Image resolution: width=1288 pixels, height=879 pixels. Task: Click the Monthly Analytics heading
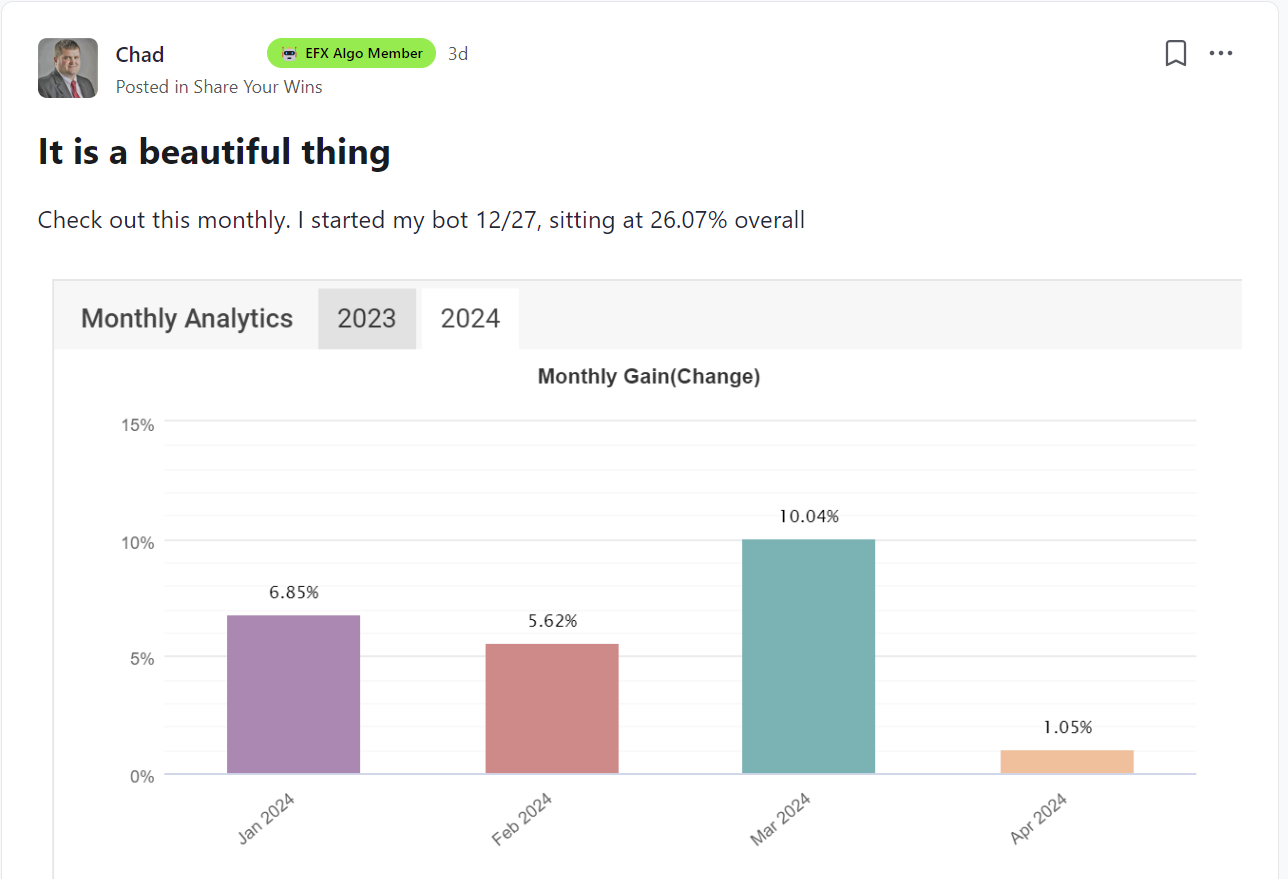187,319
